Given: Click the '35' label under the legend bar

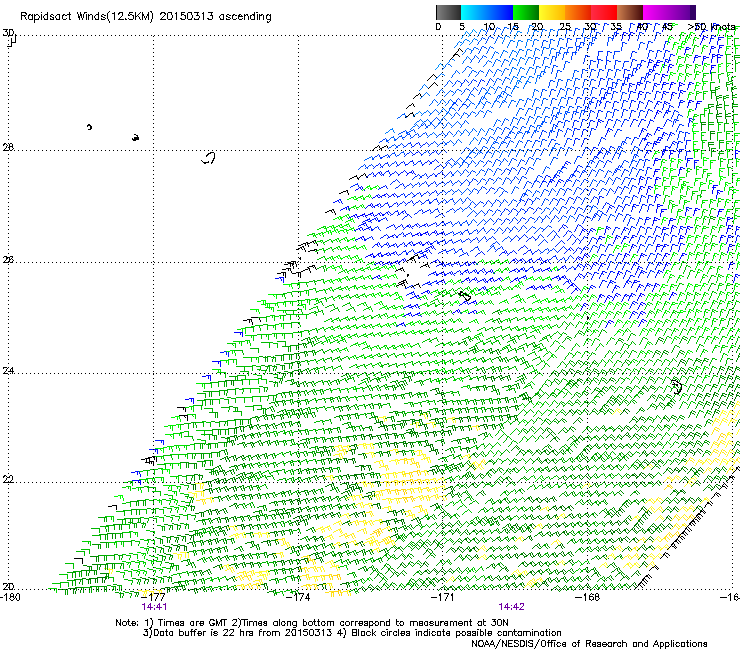Looking at the screenshot, I should [x=616, y=27].
